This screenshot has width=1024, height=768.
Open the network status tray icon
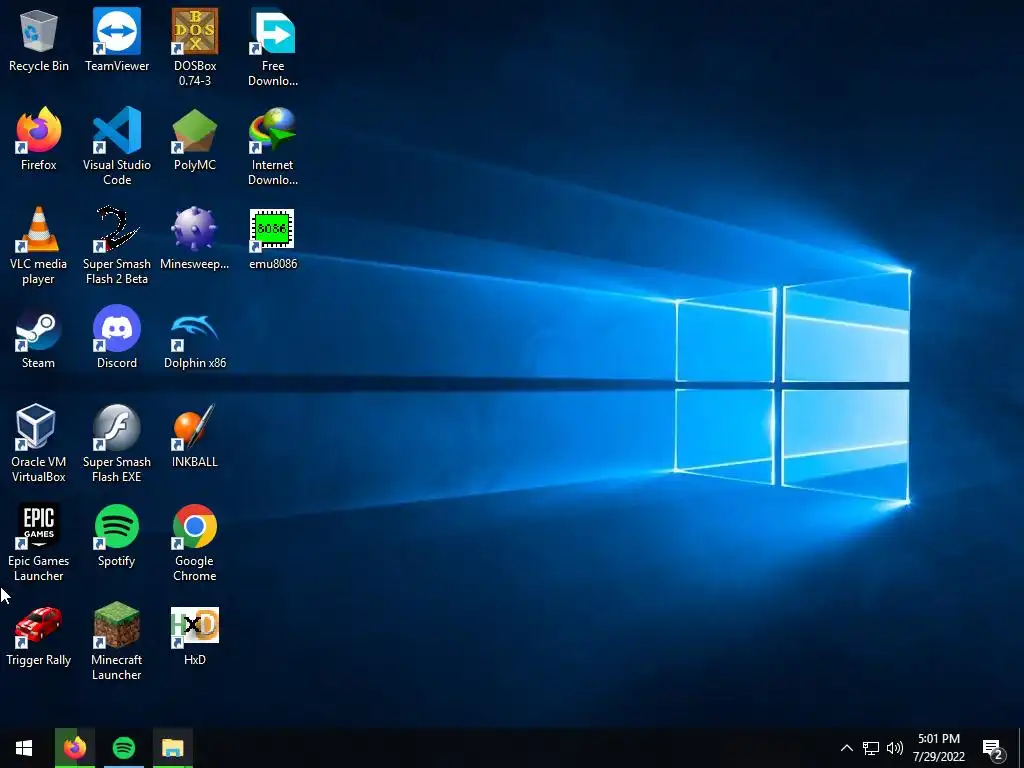coord(871,748)
